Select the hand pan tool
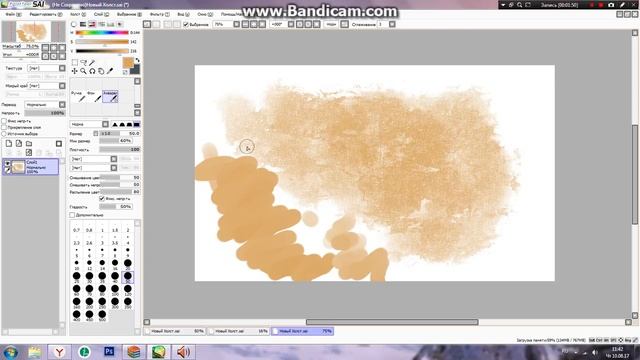The height and width of the screenshot is (360, 640). pos(101,71)
